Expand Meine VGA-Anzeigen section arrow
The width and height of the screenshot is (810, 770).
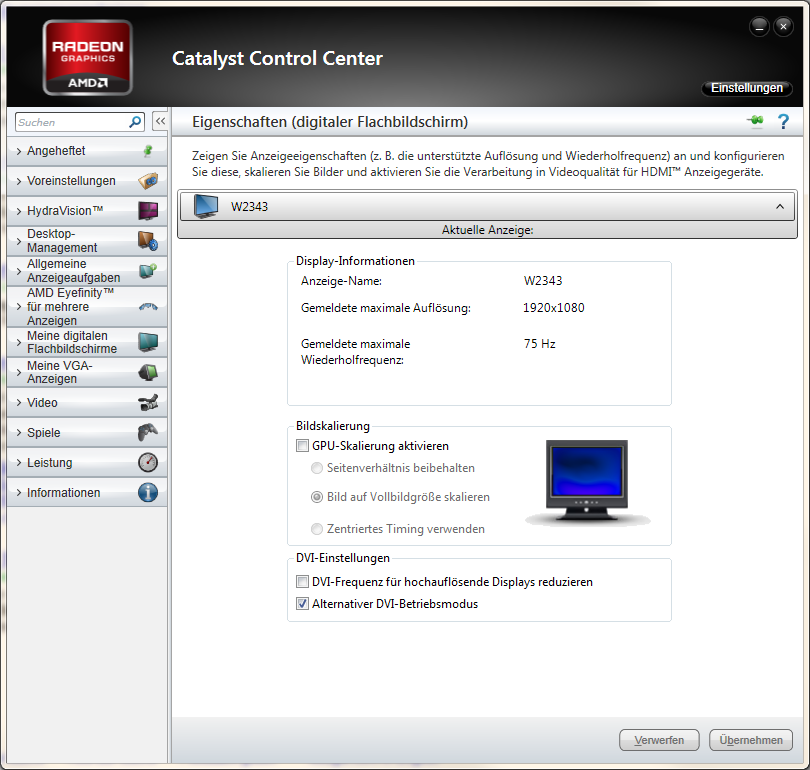[19, 372]
